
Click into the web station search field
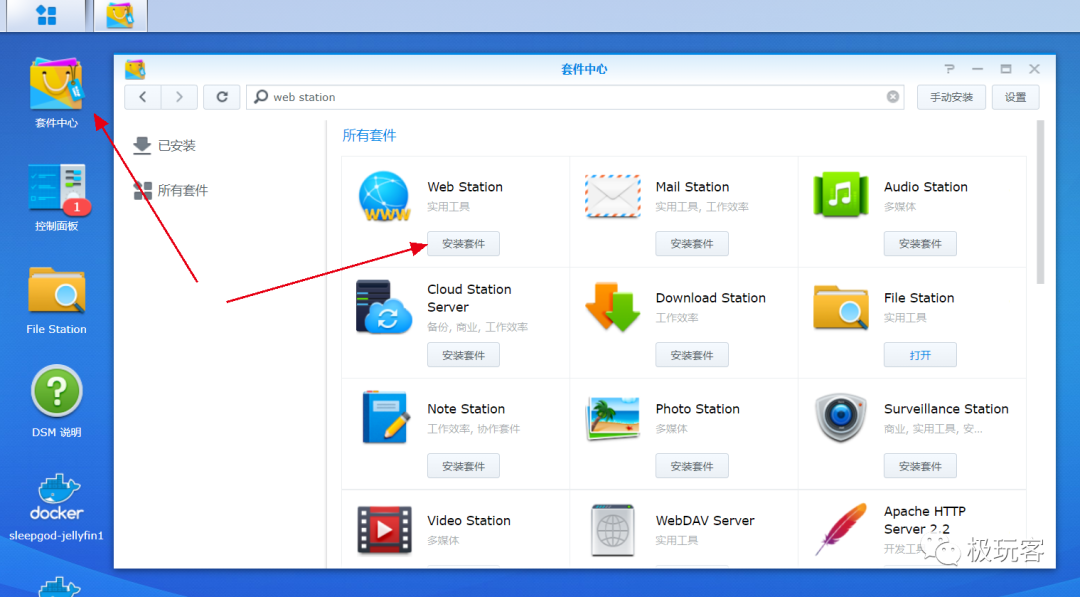575,97
